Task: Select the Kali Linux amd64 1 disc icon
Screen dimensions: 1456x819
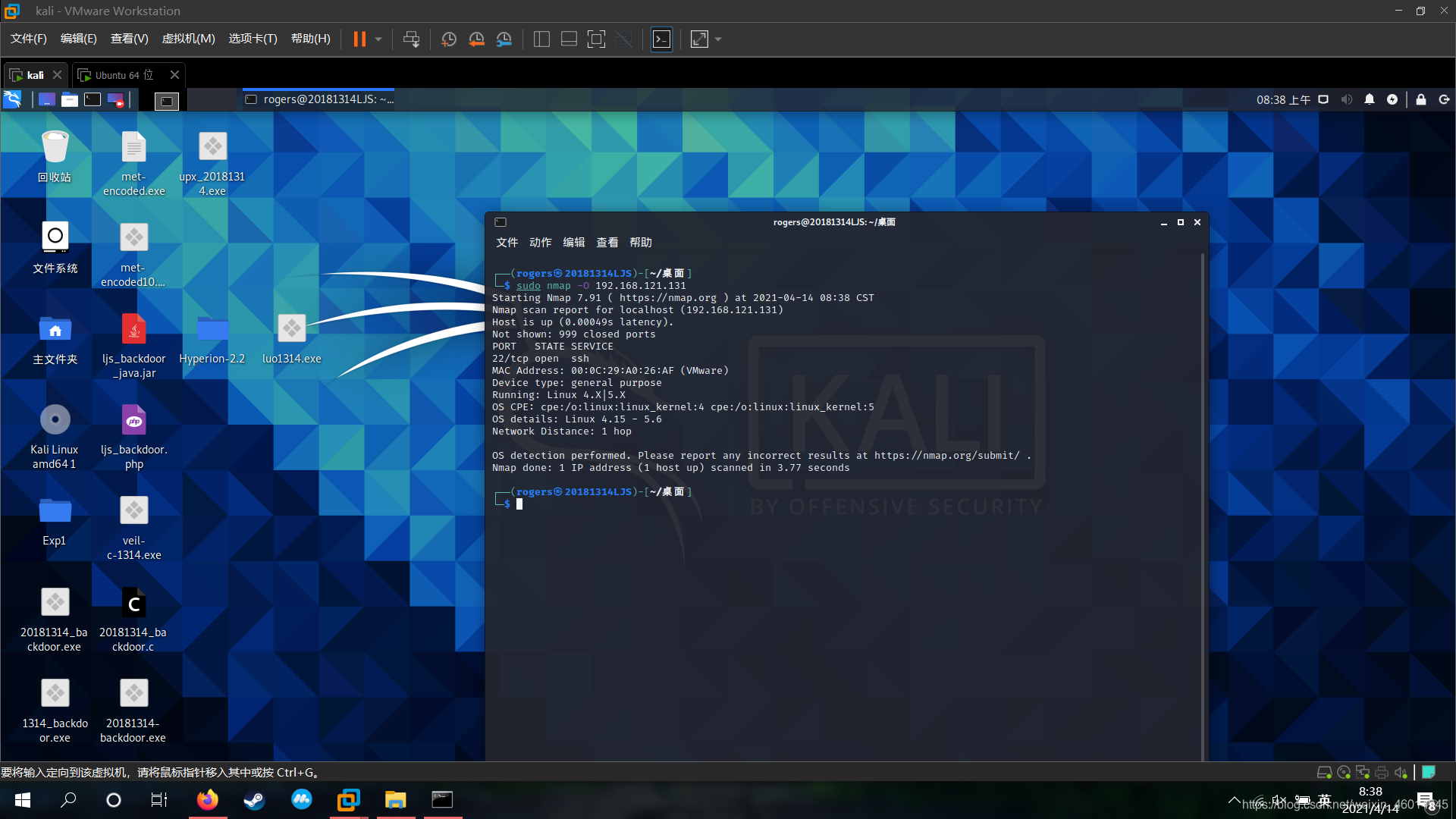Action: point(55,436)
